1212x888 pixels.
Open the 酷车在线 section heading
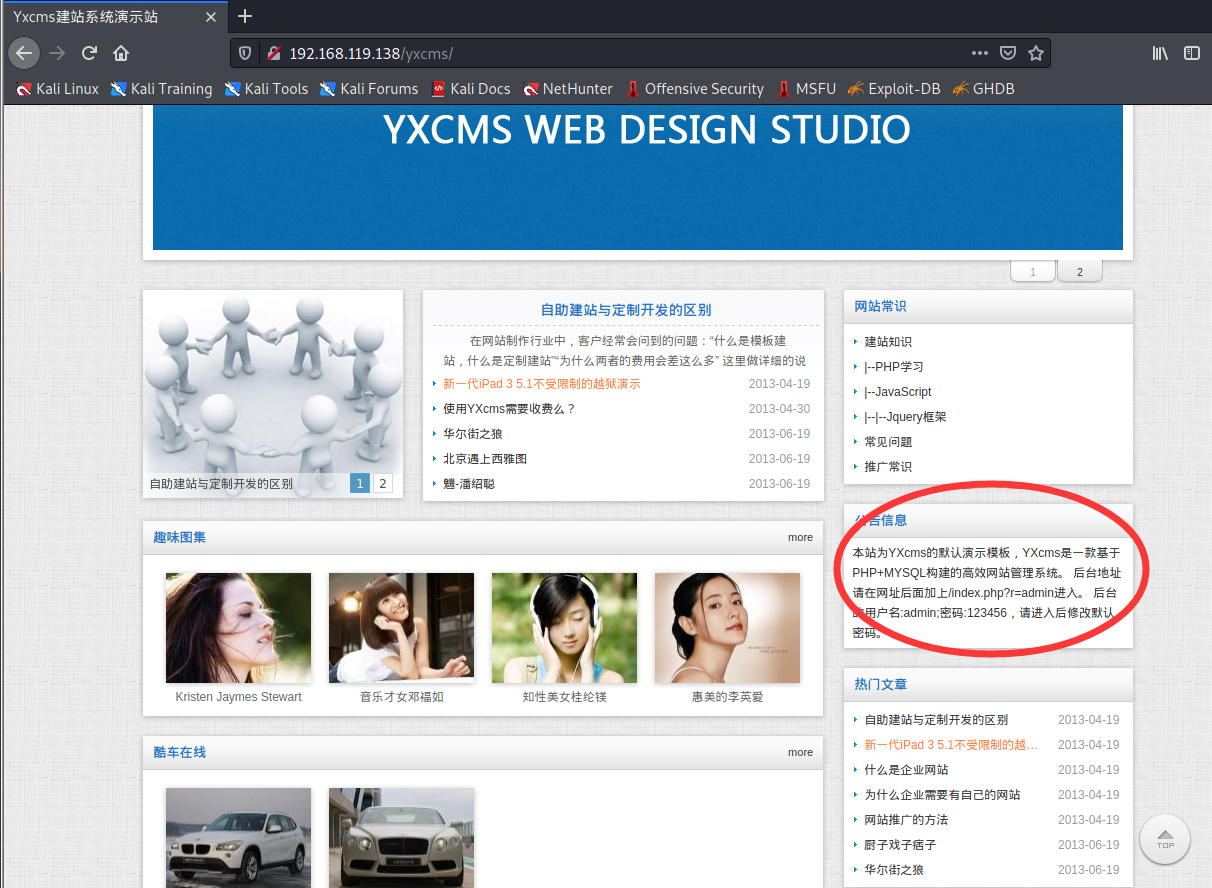180,752
